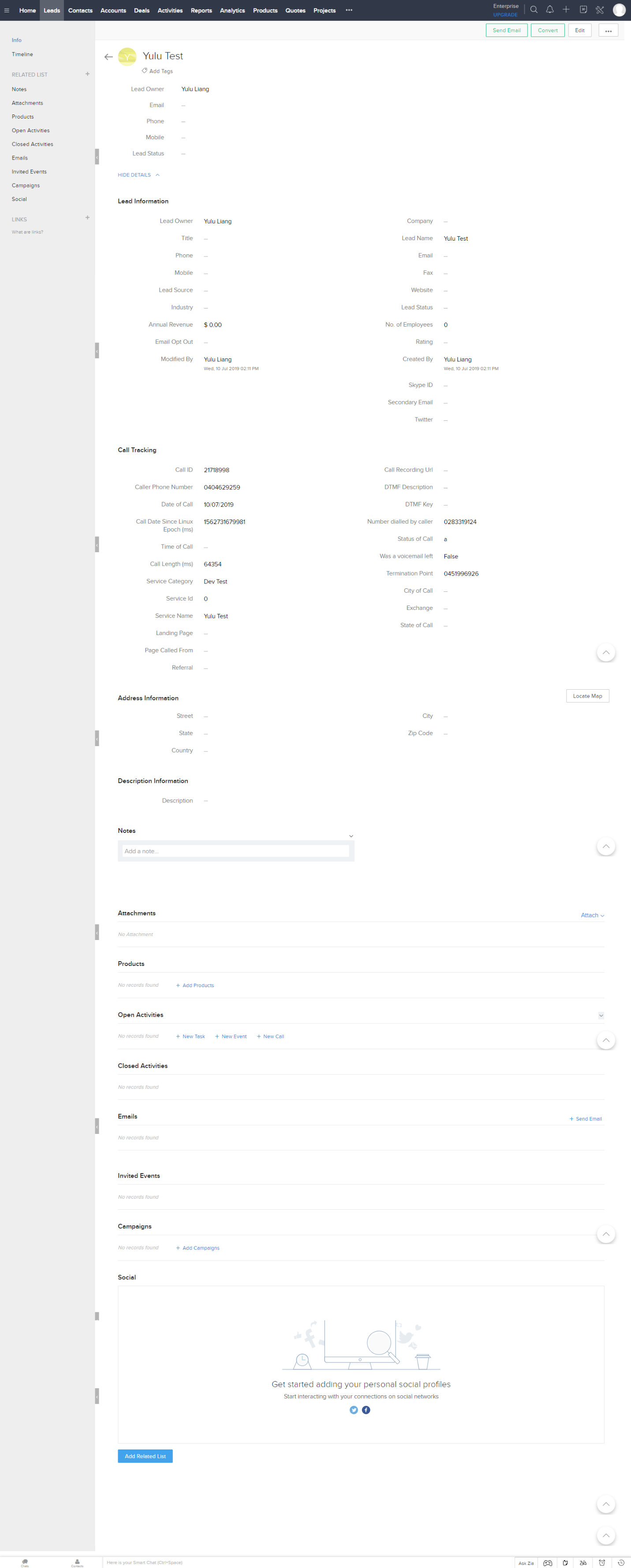This screenshot has height=1568, width=631.
Task: Open the calendar icon in header
Action: [583, 10]
